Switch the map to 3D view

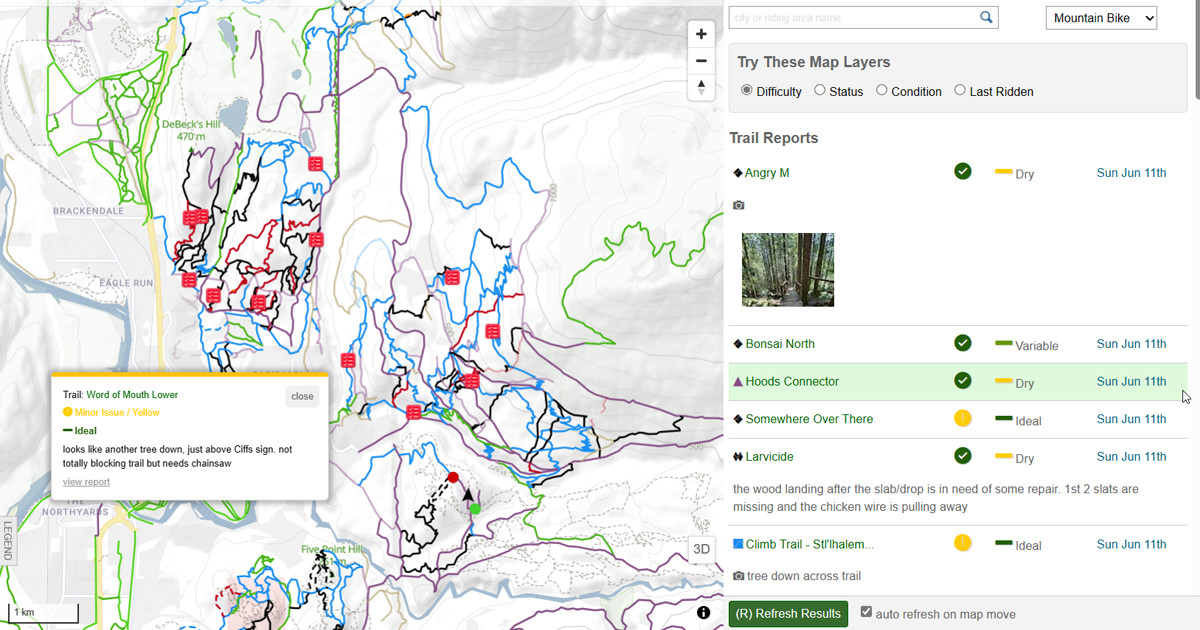[x=701, y=550]
